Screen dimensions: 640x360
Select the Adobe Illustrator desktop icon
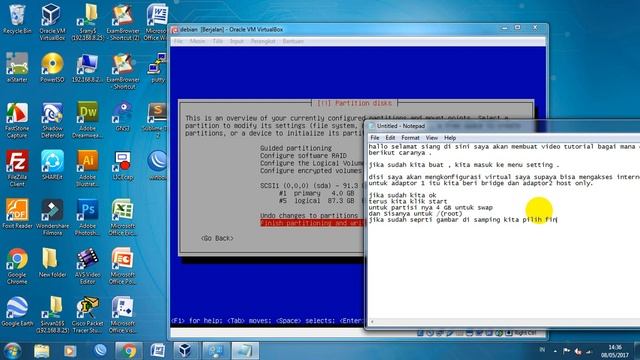point(87,168)
